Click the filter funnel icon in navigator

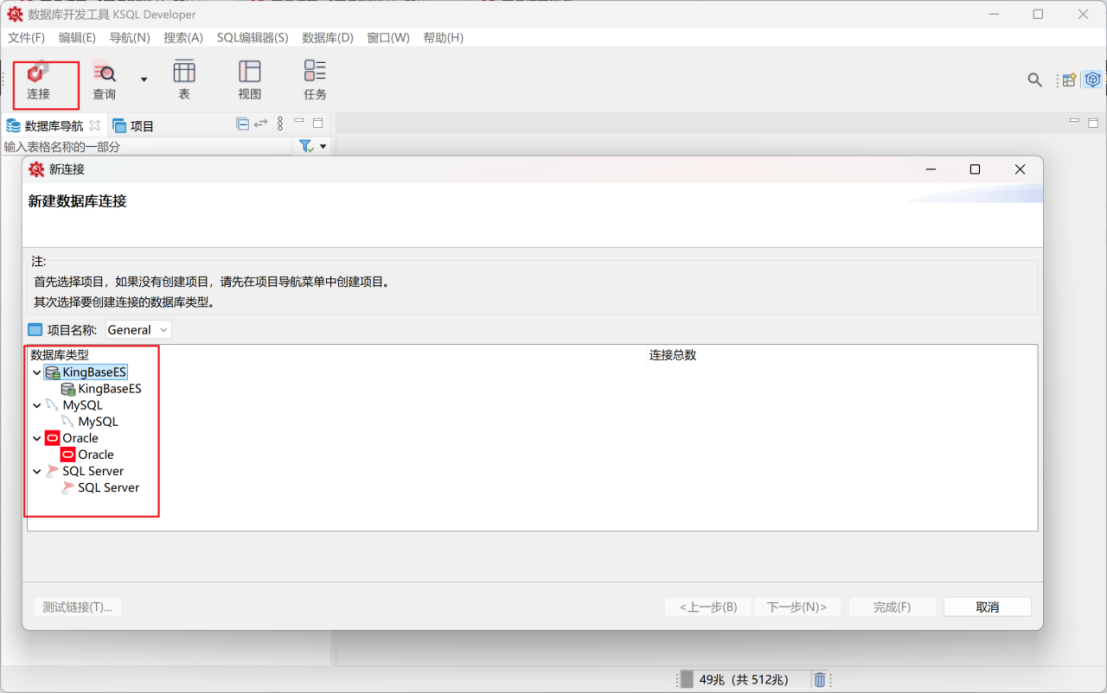point(306,146)
